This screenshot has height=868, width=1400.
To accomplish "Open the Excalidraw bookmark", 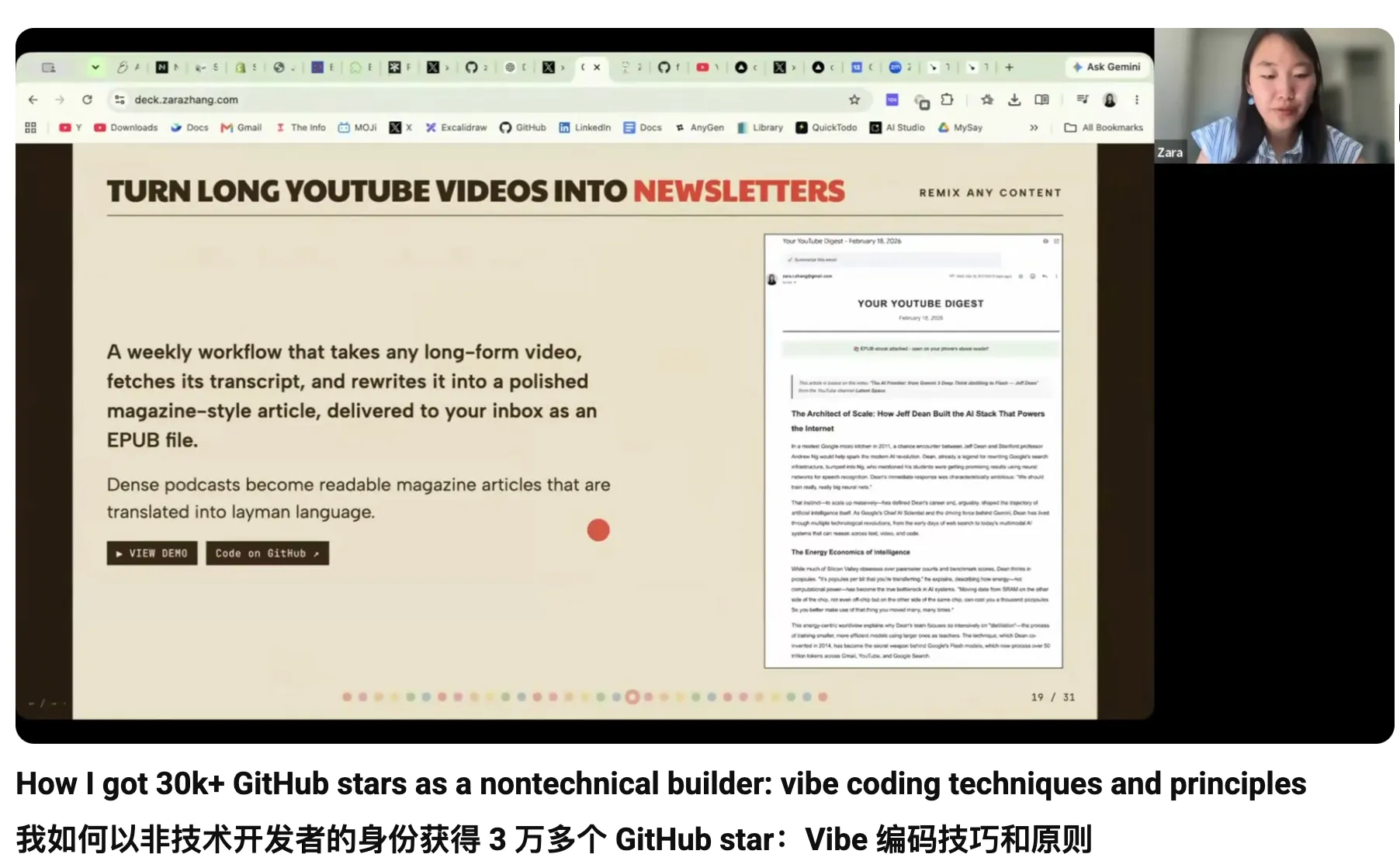I will 456,127.
